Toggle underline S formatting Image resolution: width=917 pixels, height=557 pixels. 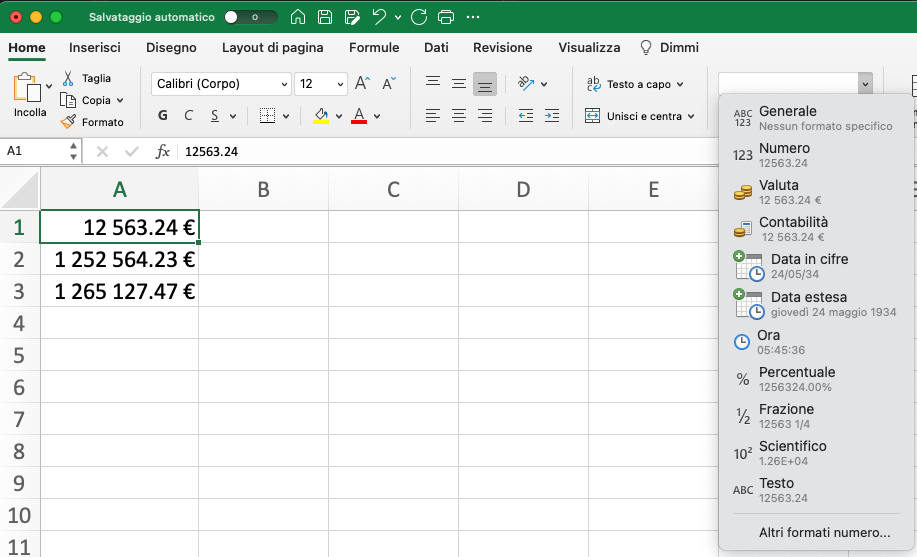pyautogui.click(x=215, y=116)
